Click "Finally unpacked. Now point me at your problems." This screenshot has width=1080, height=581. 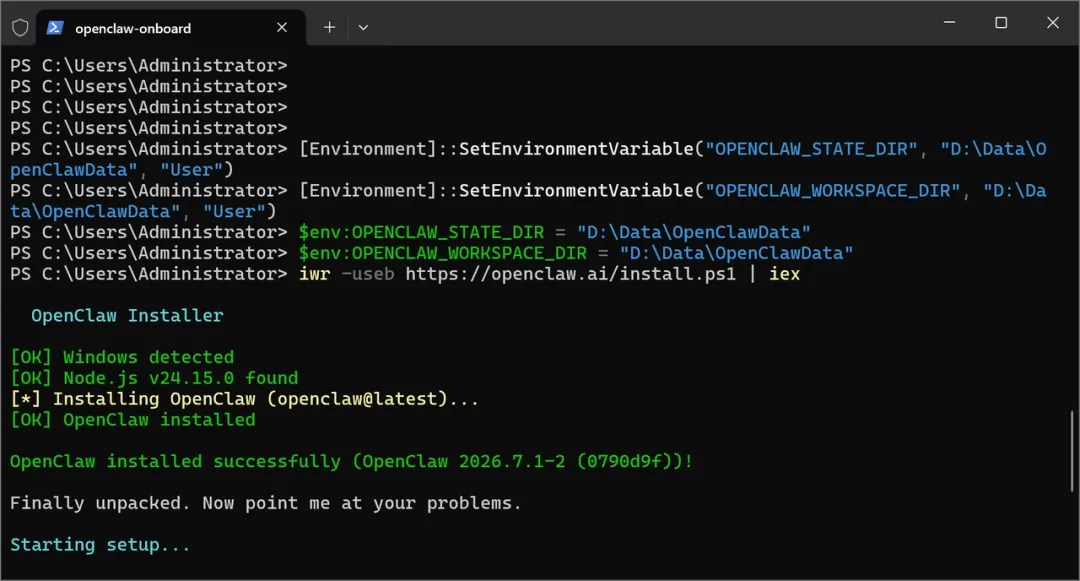point(266,503)
